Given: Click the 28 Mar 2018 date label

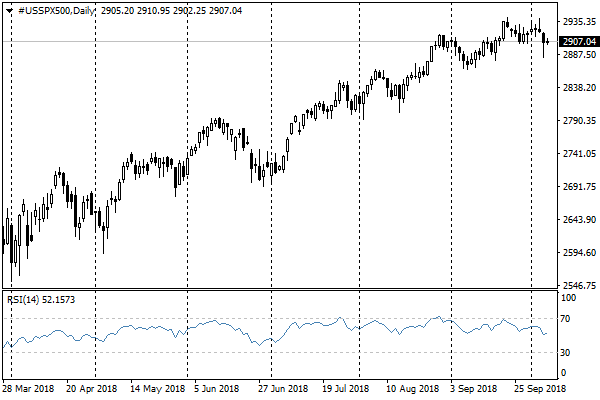Looking at the screenshot, I should [28, 388].
